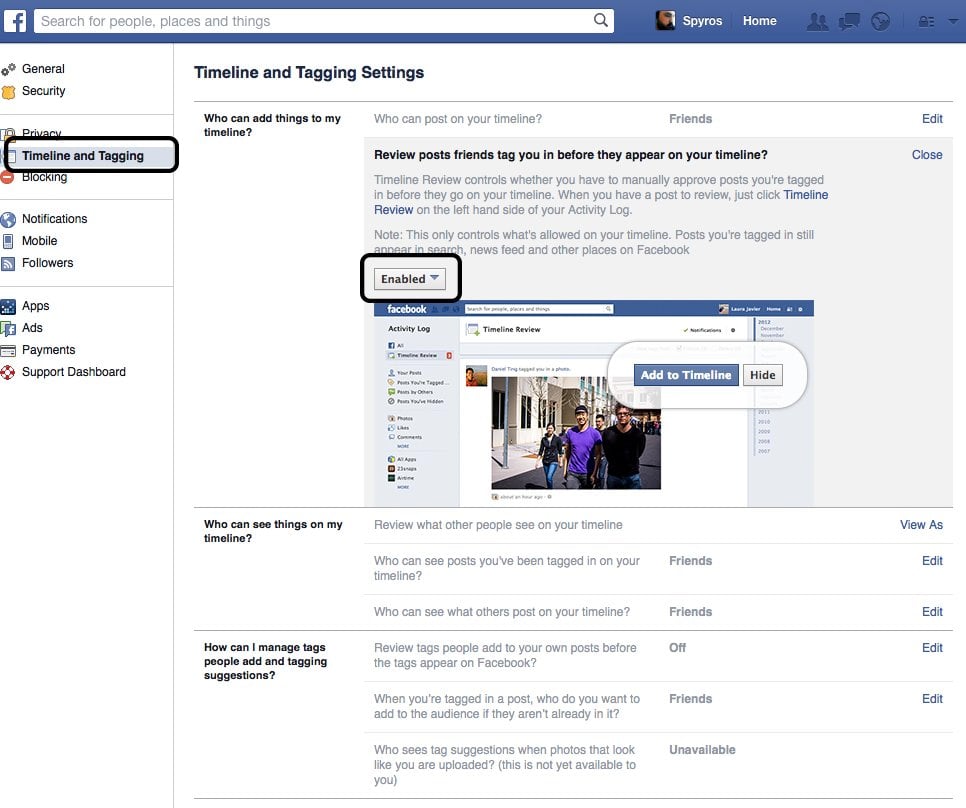Expand the account menu arrow in the top bar
966x808 pixels.
coord(952,21)
